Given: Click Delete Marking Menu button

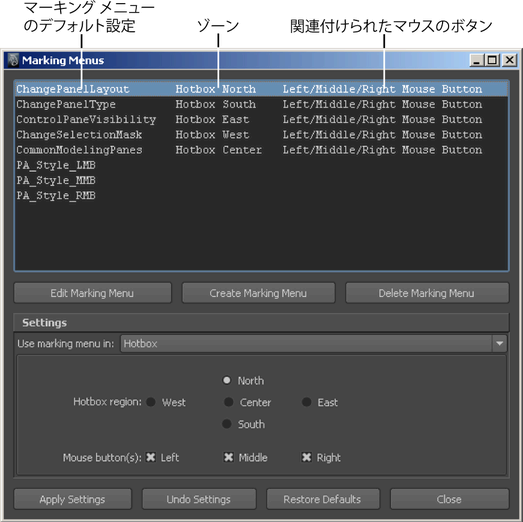Looking at the screenshot, I should 427,293.
